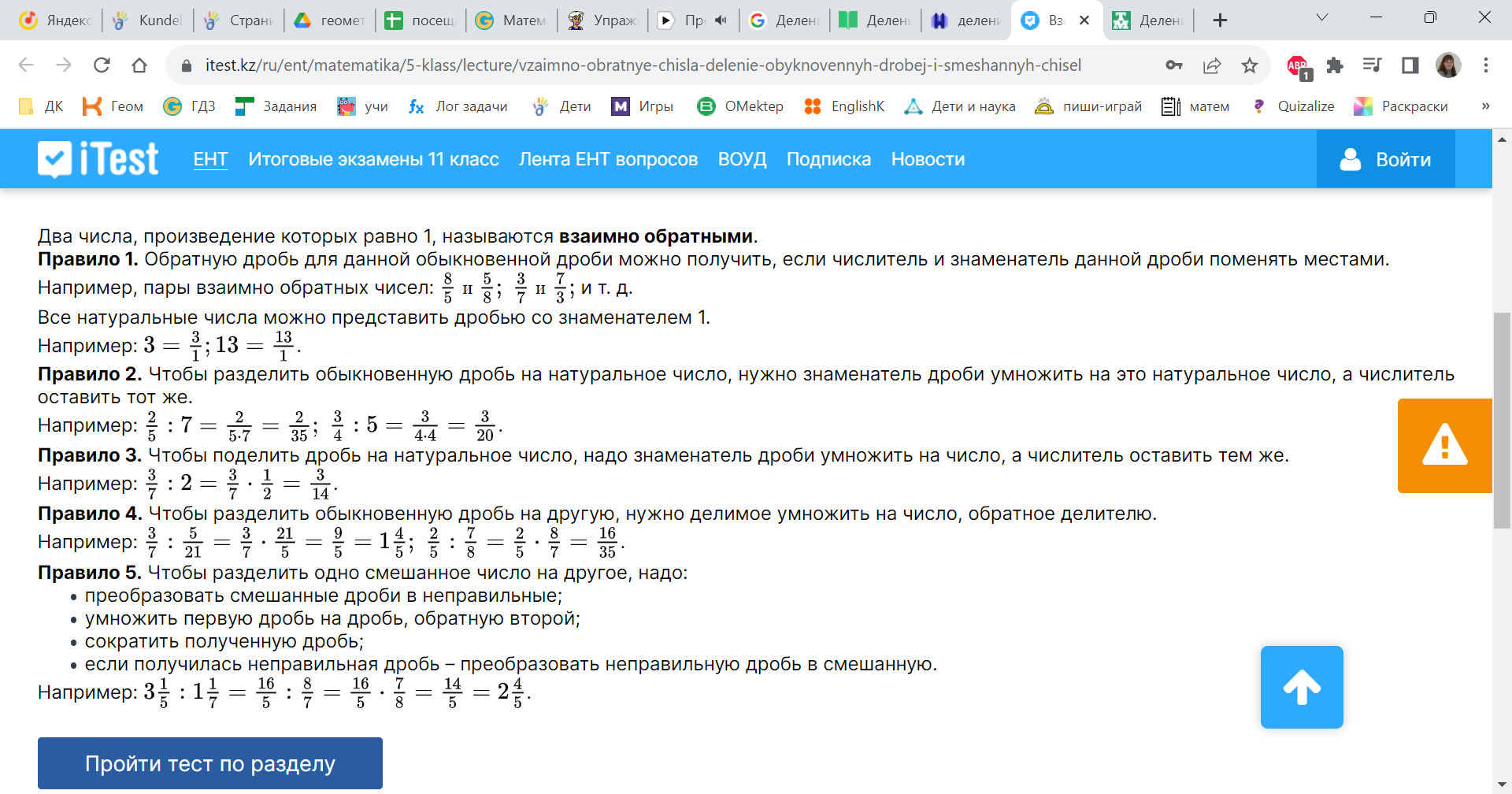
Task: Open the матем bookmark
Action: click(x=1195, y=106)
